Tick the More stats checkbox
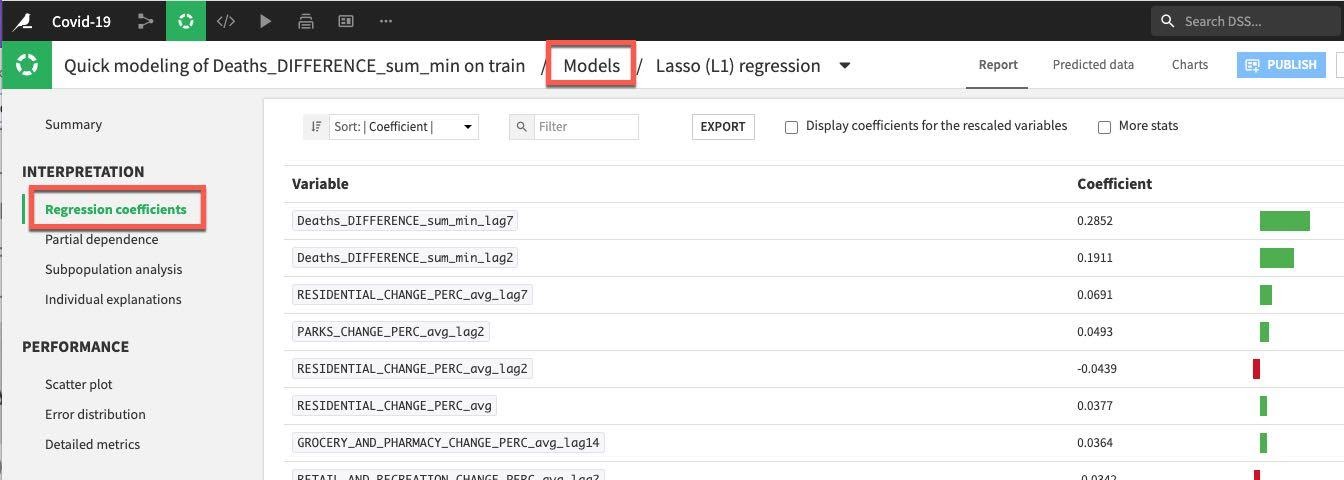 point(1104,127)
